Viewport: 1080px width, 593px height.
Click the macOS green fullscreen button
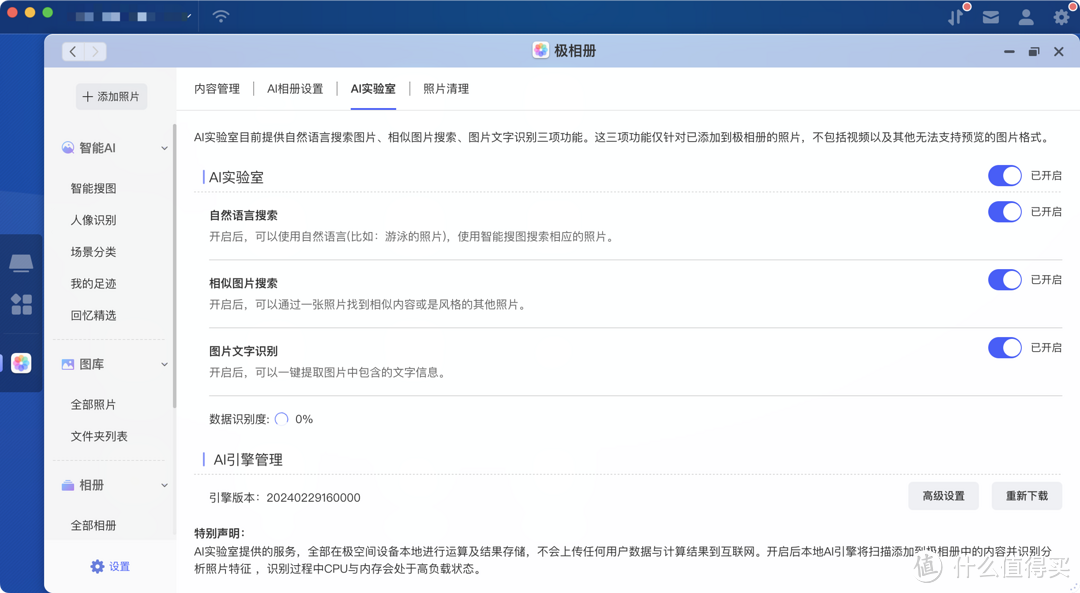tap(48, 12)
